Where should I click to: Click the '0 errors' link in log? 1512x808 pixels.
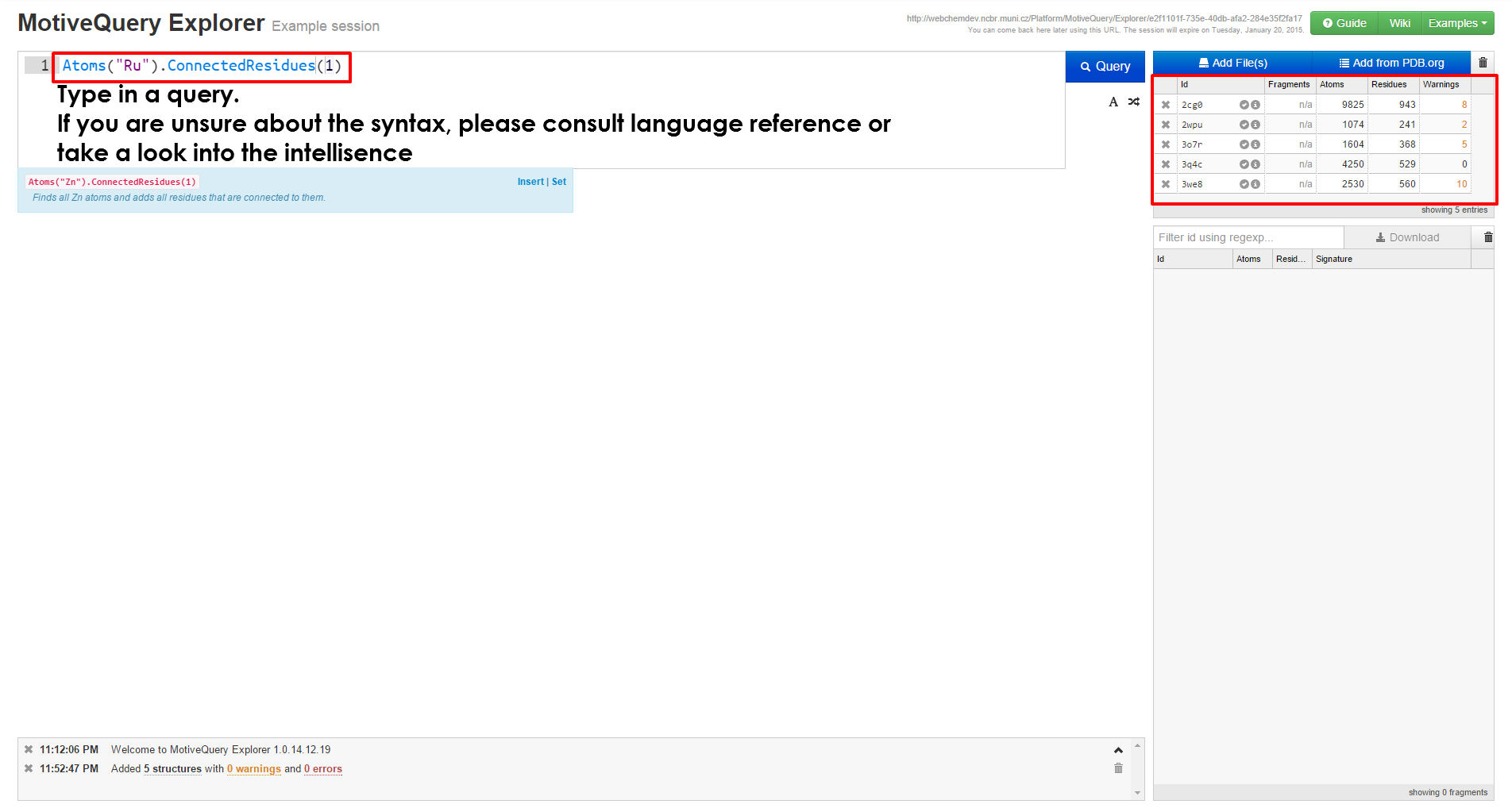(323, 768)
